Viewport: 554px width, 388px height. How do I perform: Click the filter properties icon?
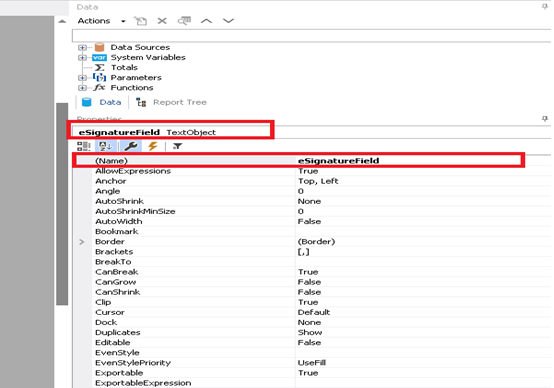pos(177,146)
